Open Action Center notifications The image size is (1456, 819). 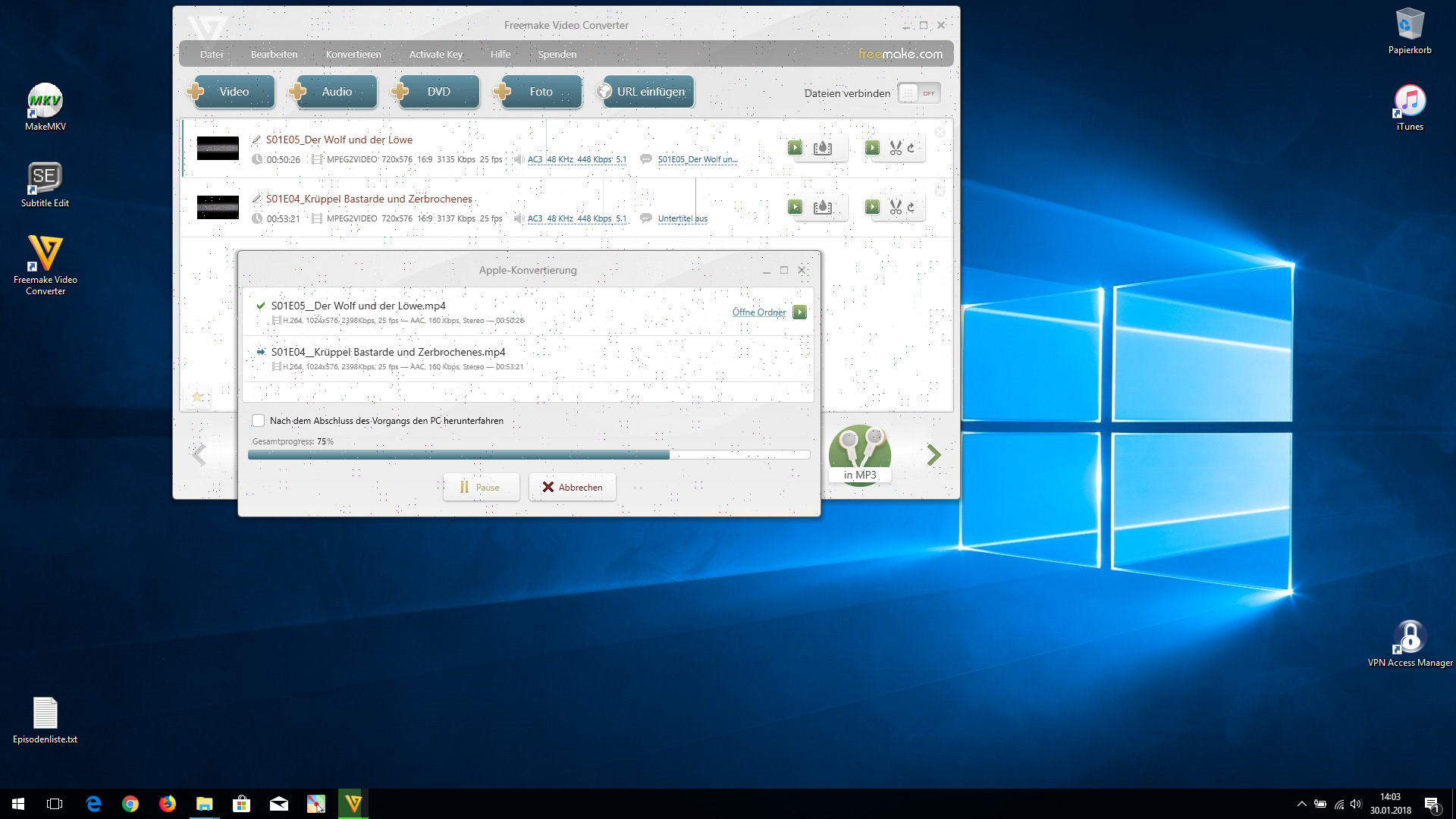coord(1432,804)
